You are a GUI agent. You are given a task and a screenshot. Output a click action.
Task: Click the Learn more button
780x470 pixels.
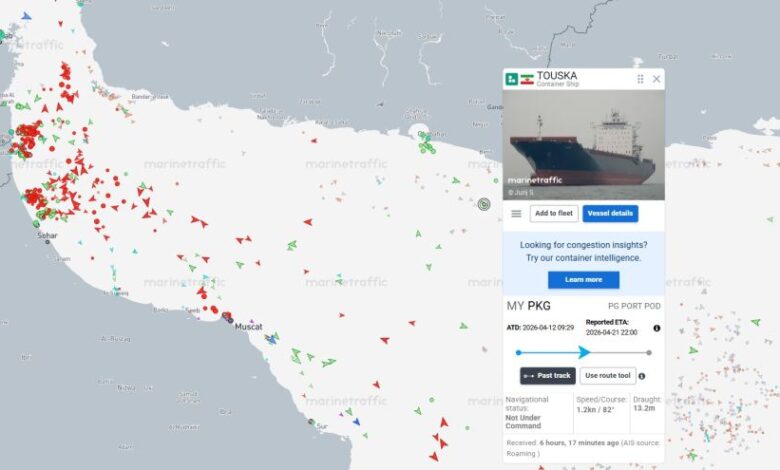[584, 280]
